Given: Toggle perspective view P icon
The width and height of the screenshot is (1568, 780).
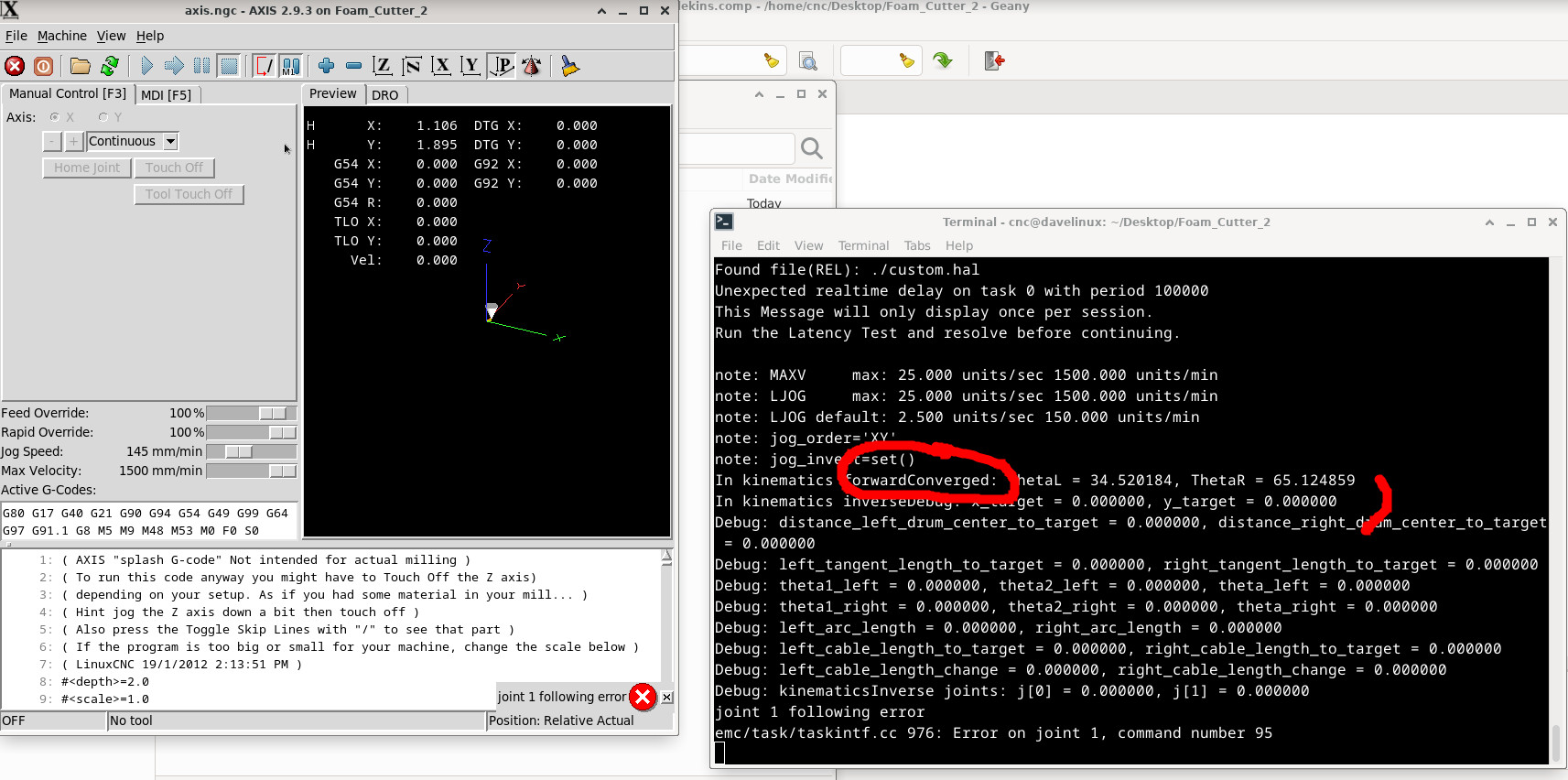Looking at the screenshot, I should point(502,66).
